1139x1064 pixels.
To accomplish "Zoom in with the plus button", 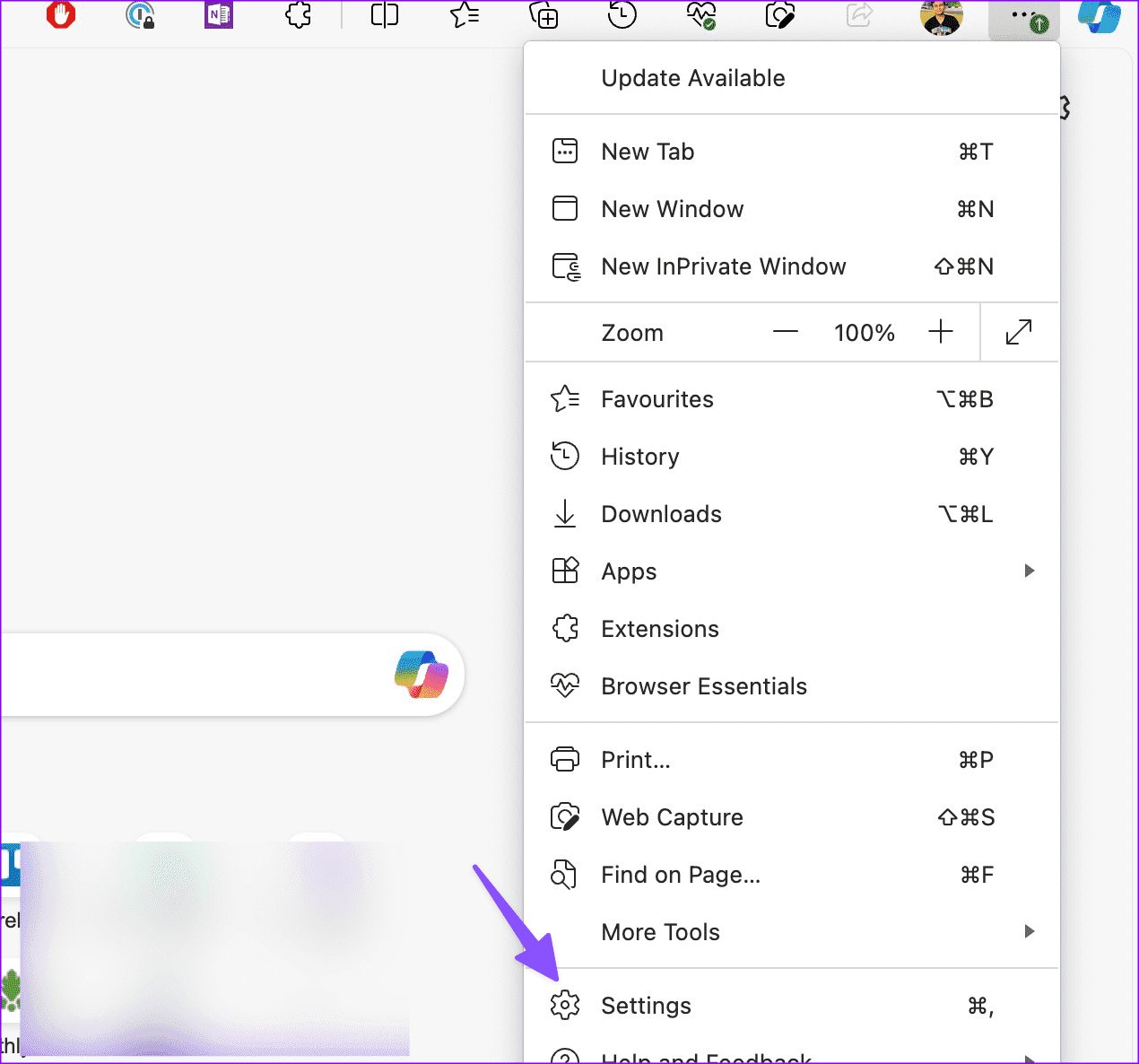I will point(941,332).
